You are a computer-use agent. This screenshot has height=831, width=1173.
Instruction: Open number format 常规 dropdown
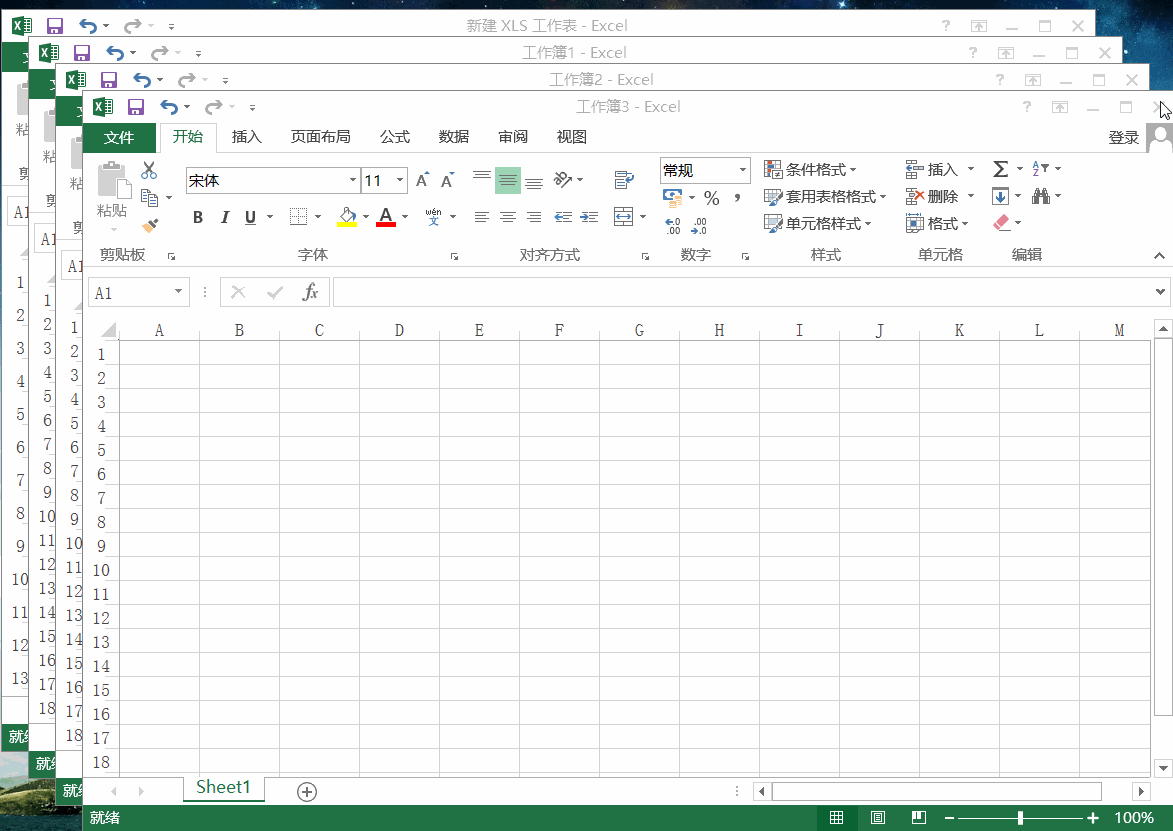click(742, 171)
